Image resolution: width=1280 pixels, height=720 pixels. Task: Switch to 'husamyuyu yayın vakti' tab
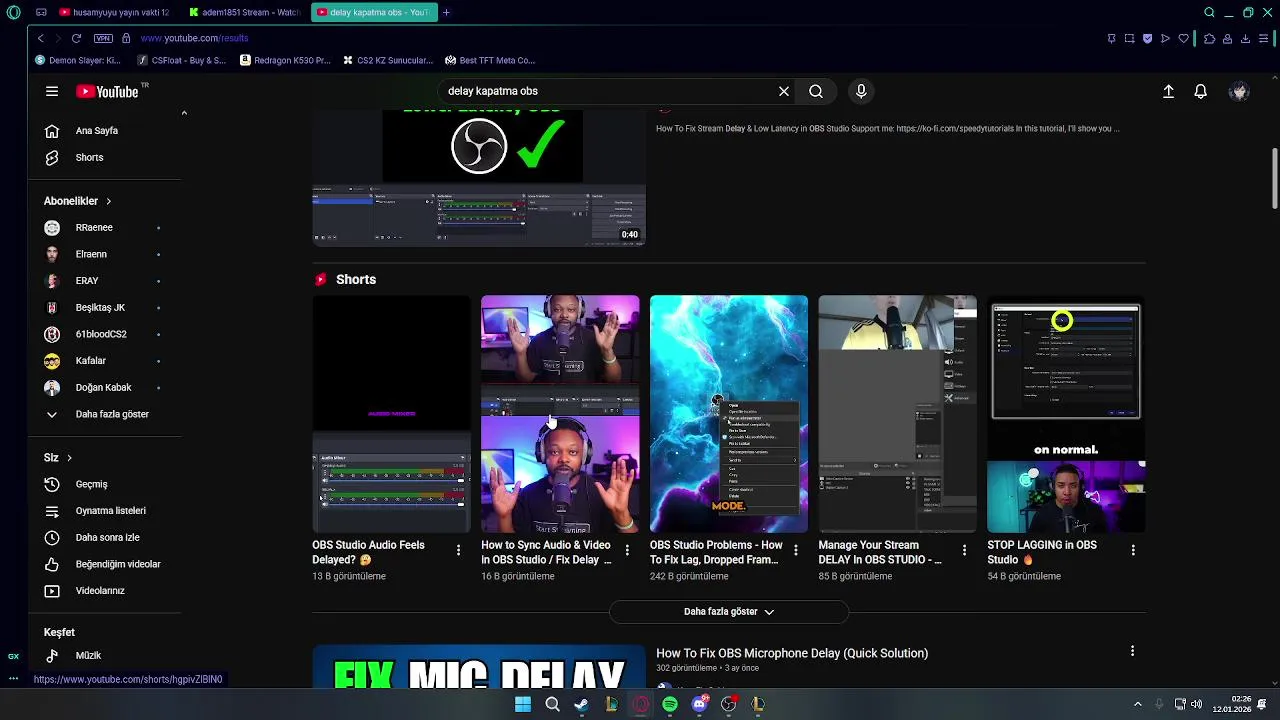[x=114, y=12]
